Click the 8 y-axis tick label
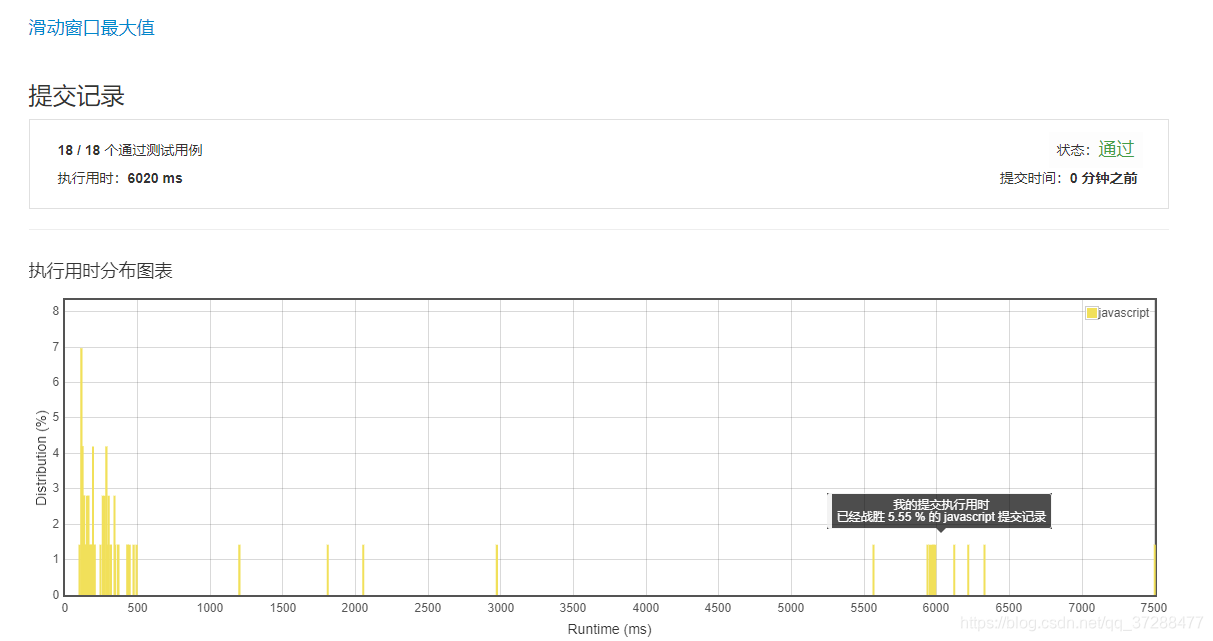 tap(56, 311)
